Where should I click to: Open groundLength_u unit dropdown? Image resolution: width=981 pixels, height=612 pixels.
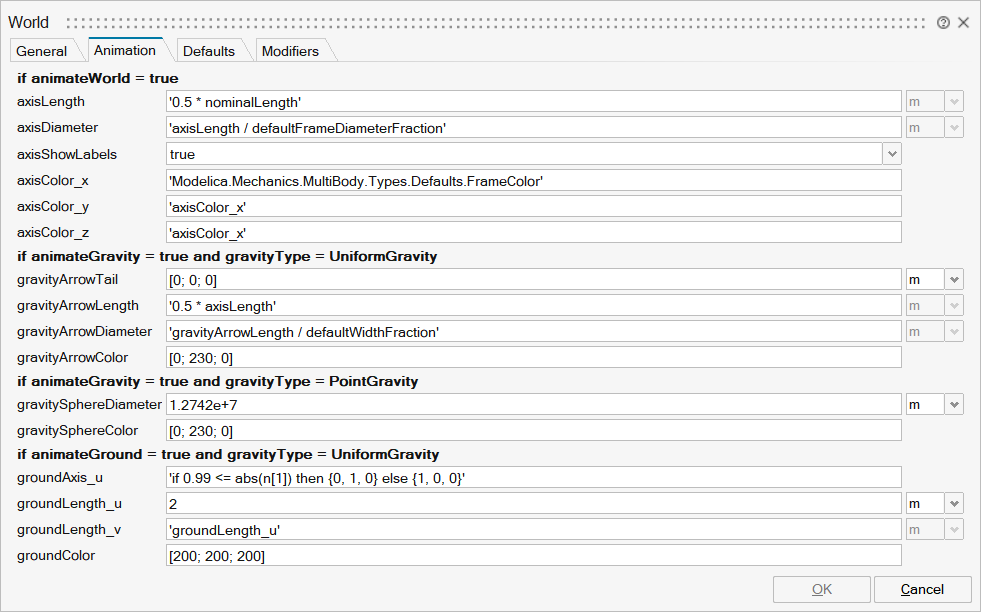click(x=953, y=504)
